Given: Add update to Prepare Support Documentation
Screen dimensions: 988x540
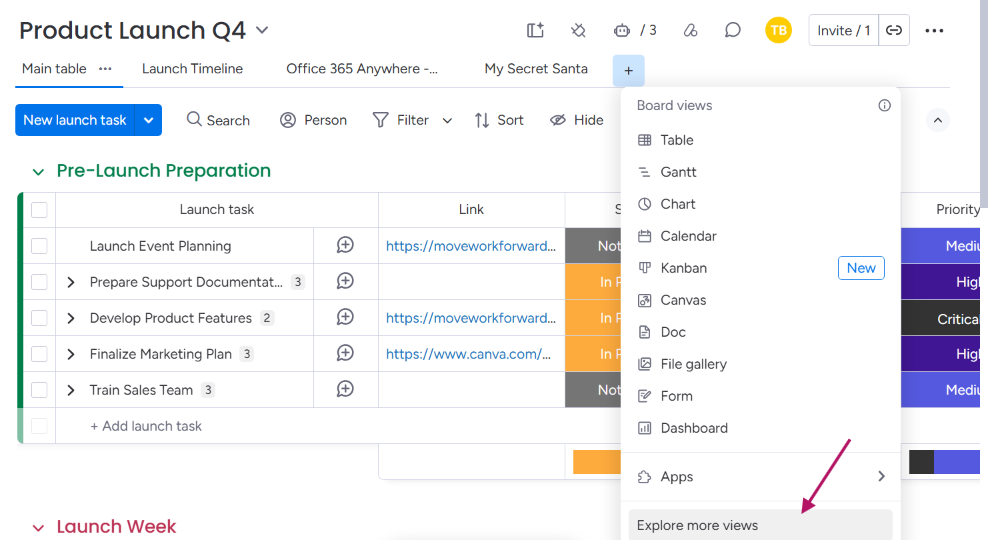Looking at the screenshot, I should pyautogui.click(x=345, y=281).
